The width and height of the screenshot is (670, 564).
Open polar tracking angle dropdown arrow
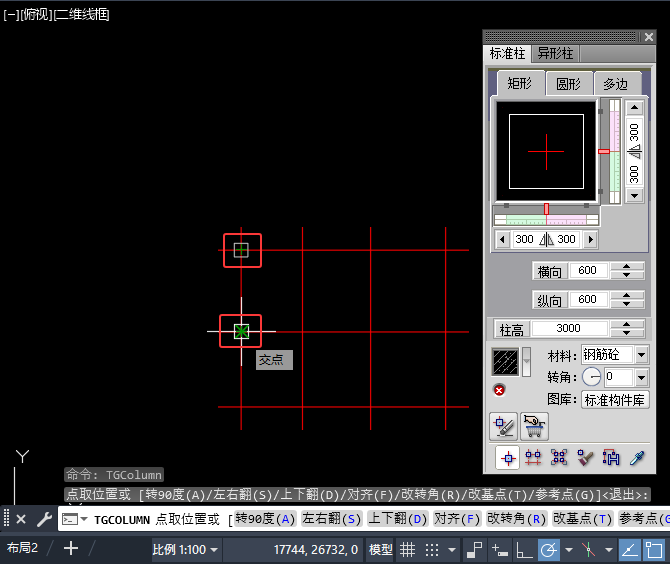[569, 550]
